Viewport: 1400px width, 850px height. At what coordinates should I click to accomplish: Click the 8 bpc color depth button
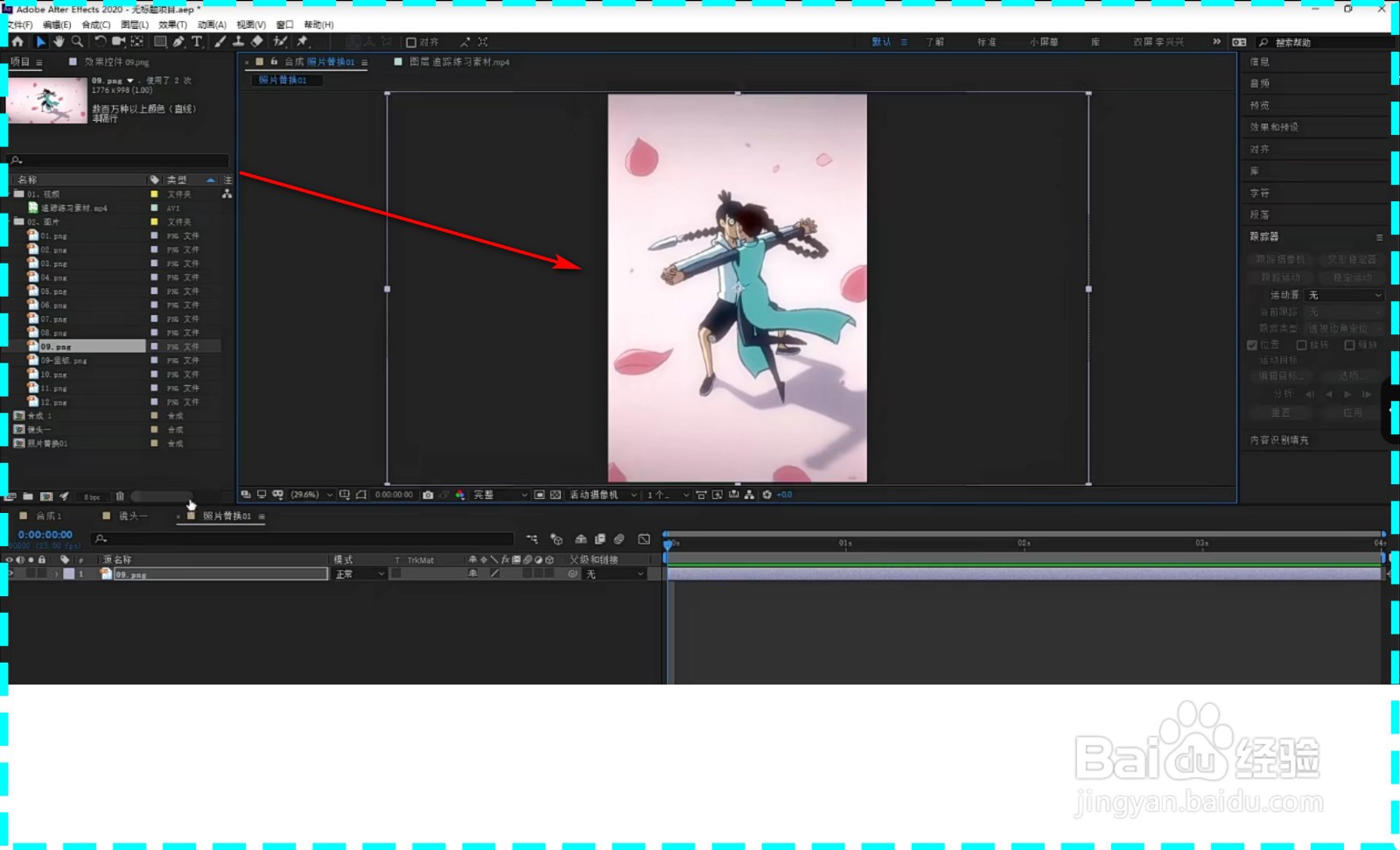coord(92,497)
